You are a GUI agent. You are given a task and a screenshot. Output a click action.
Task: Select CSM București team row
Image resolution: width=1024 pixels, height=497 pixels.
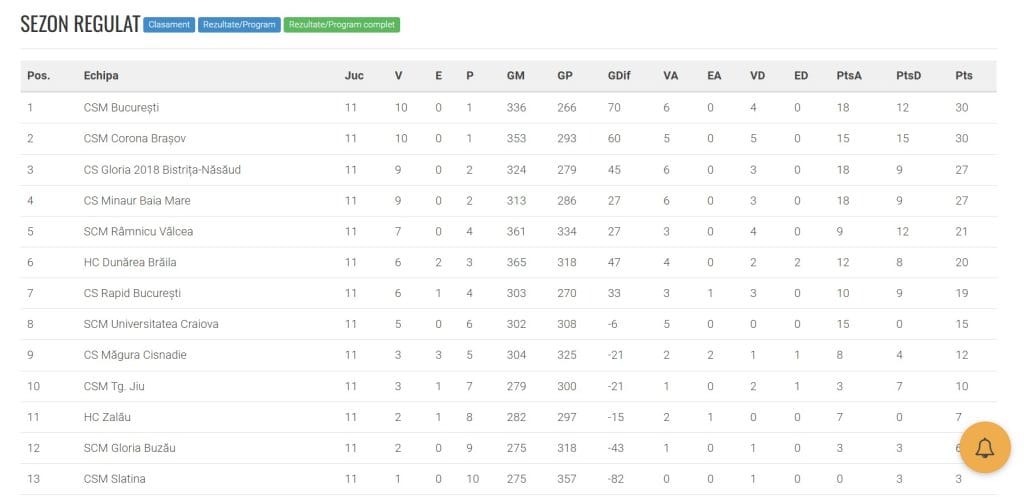tap(508, 108)
